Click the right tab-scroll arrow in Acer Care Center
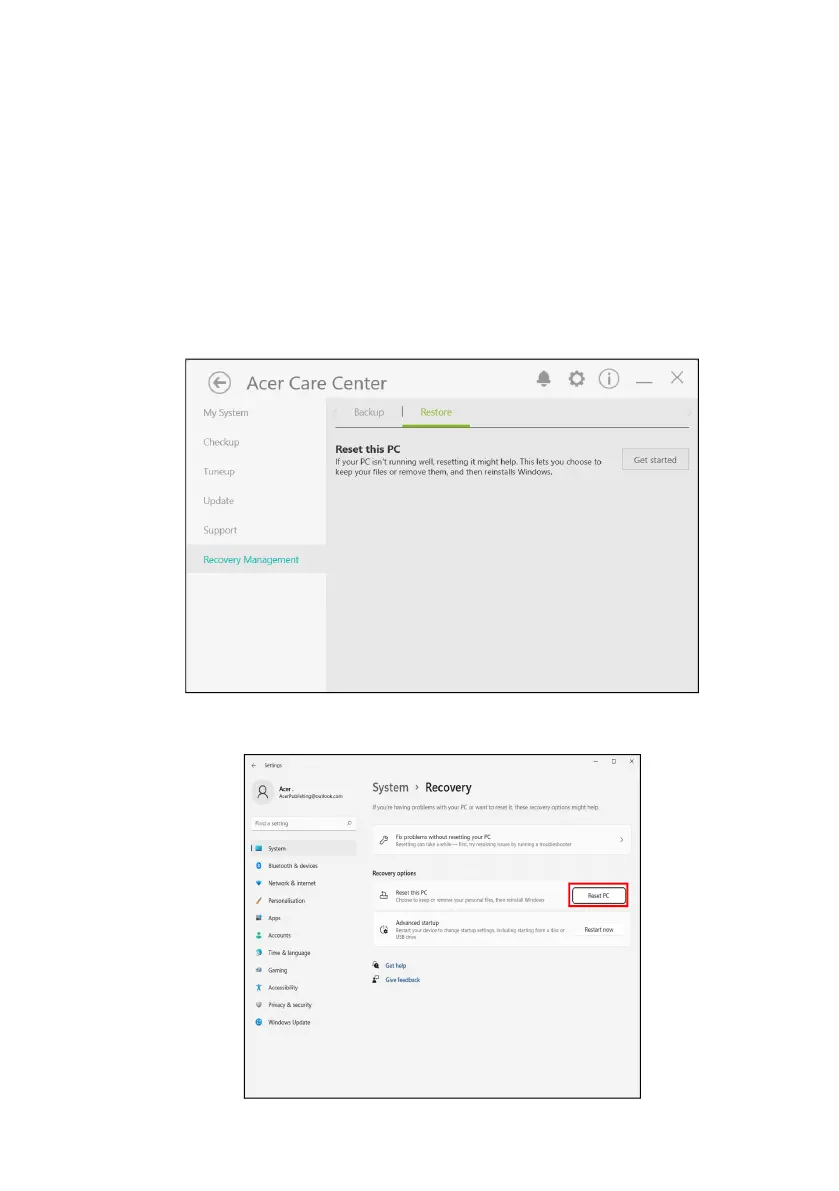The width and height of the screenshot is (839, 1191). [x=689, y=412]
